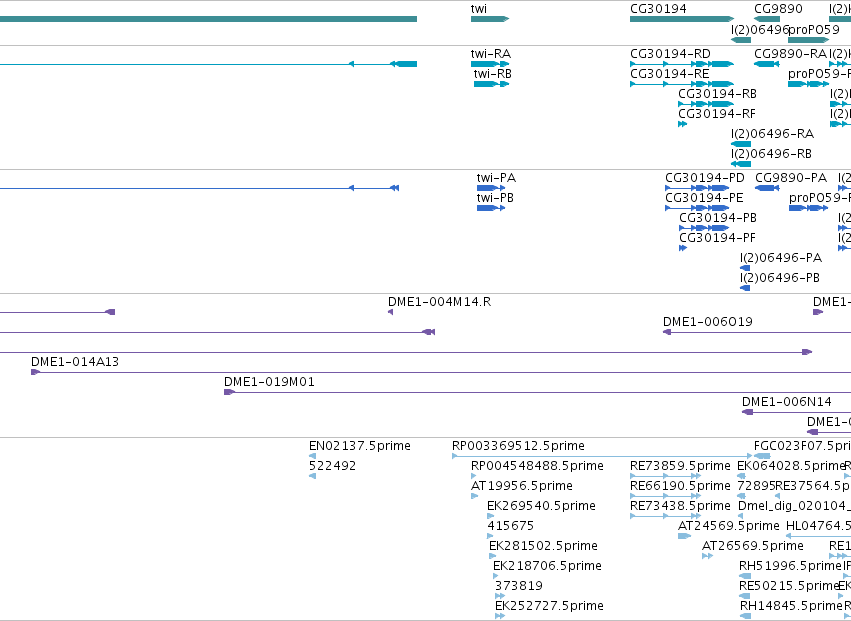The height and width of the screenshot is (621, 851).
Task: Select the DME1-019M01 BAC clone
Action: pos(537,393)
